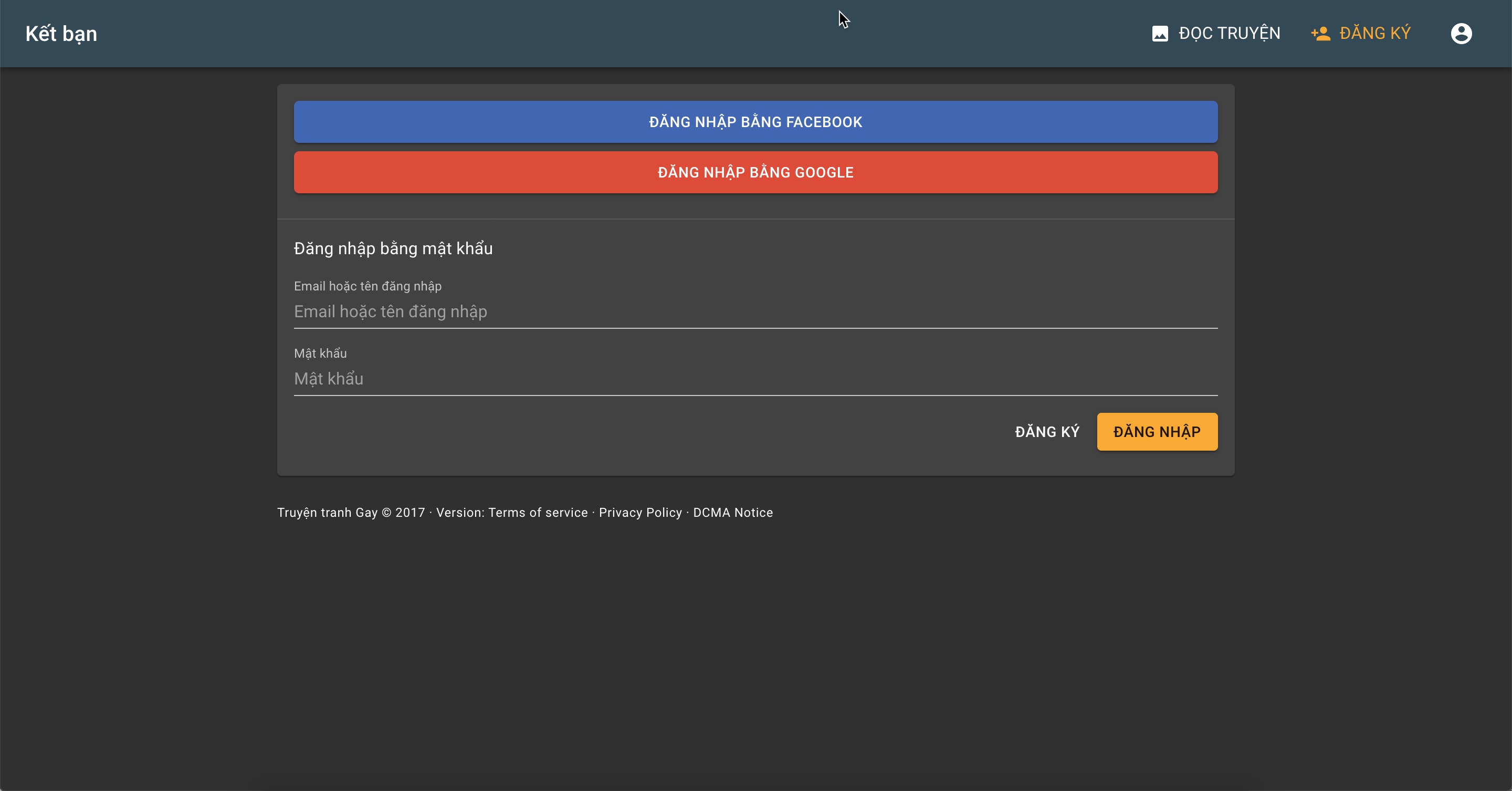Go to ĐĂNG KÝ in the top navigation

(x=1374, y=34)
